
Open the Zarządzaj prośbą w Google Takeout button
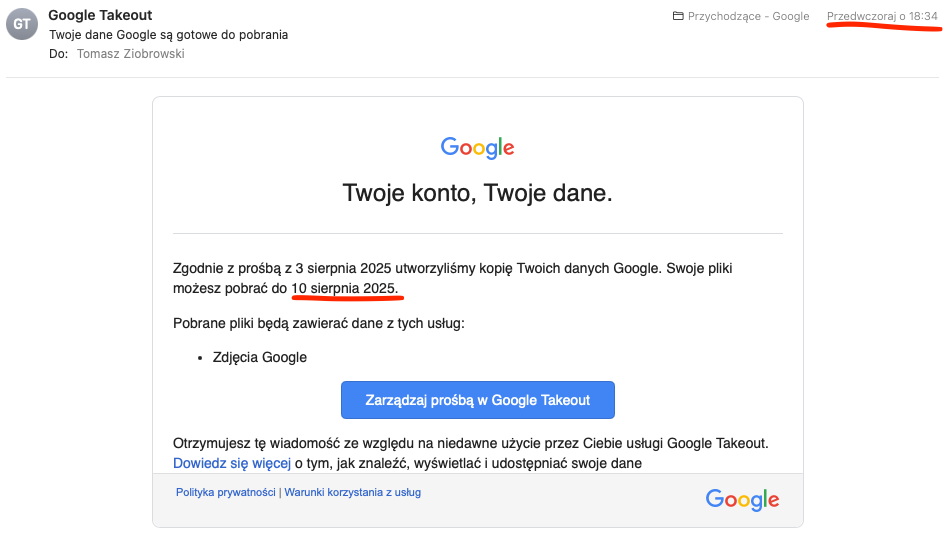click(x=478, y=400)
